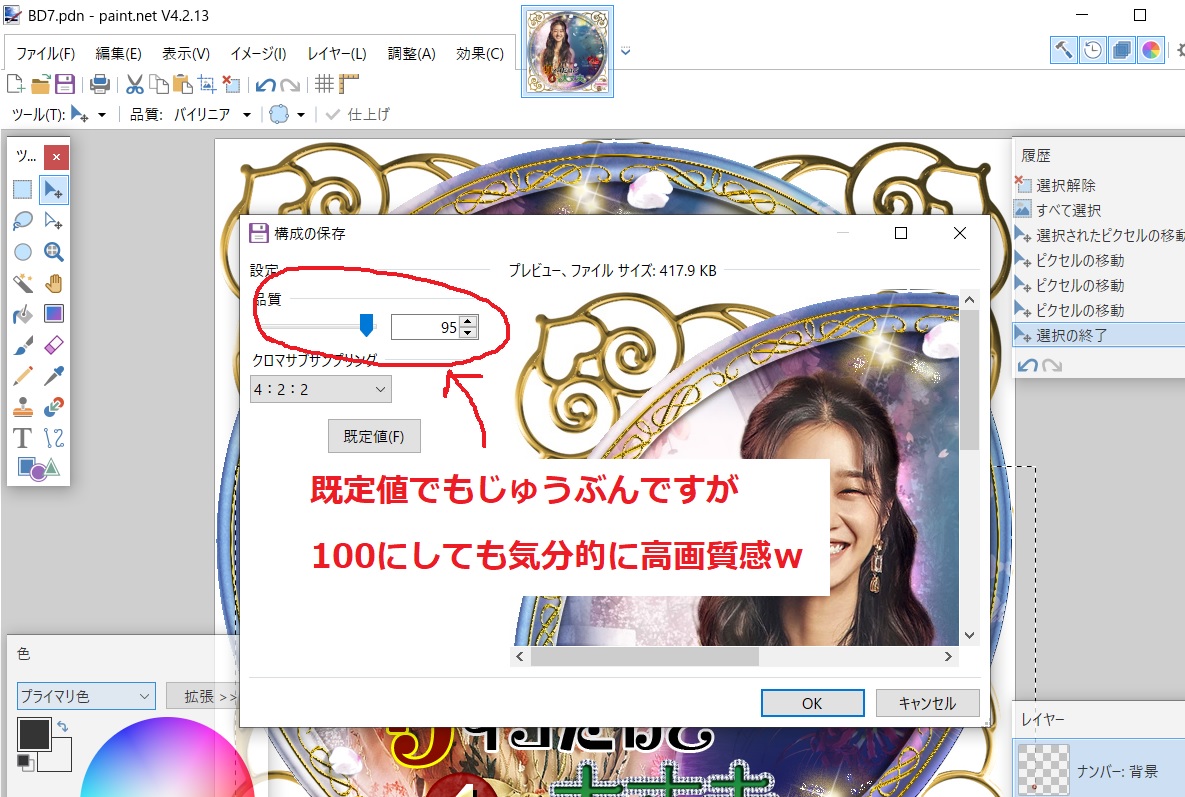Open the クロマサブサンプリング 4:2:2 dropdown
This screenshot has width=1185, height=797.
[321, 389]
